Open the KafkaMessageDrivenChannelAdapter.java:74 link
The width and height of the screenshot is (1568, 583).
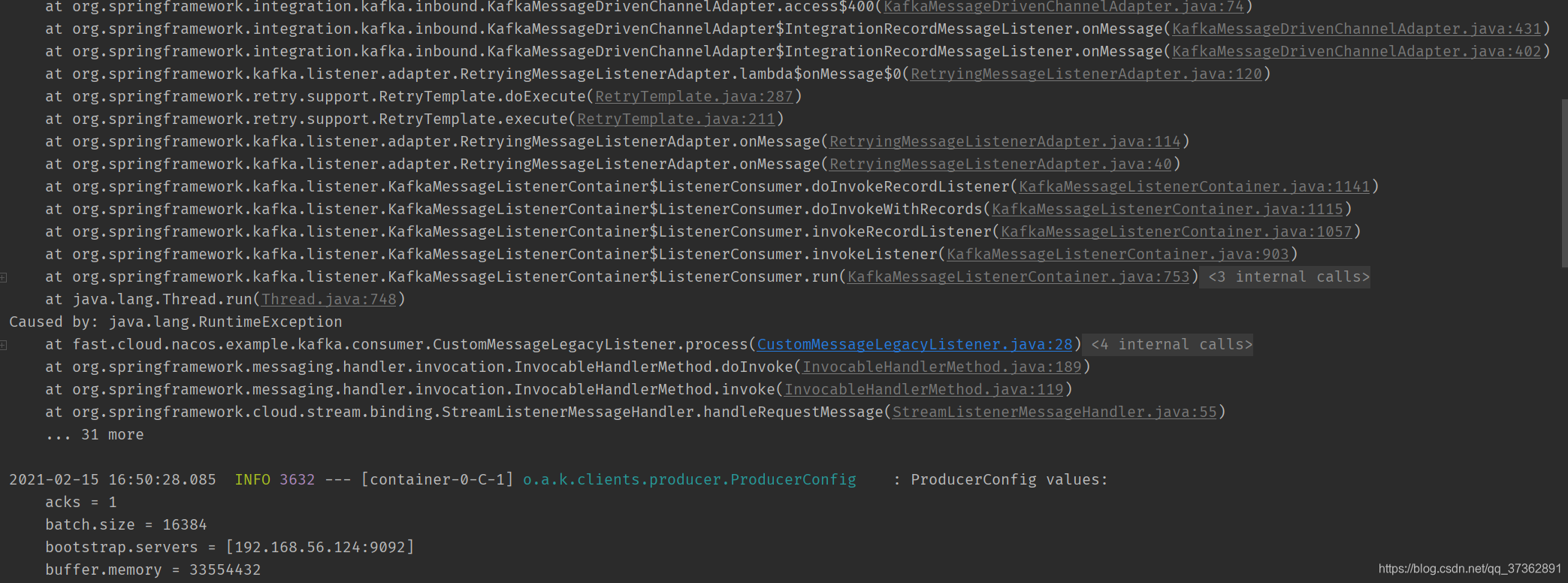tap(1063, 7)
